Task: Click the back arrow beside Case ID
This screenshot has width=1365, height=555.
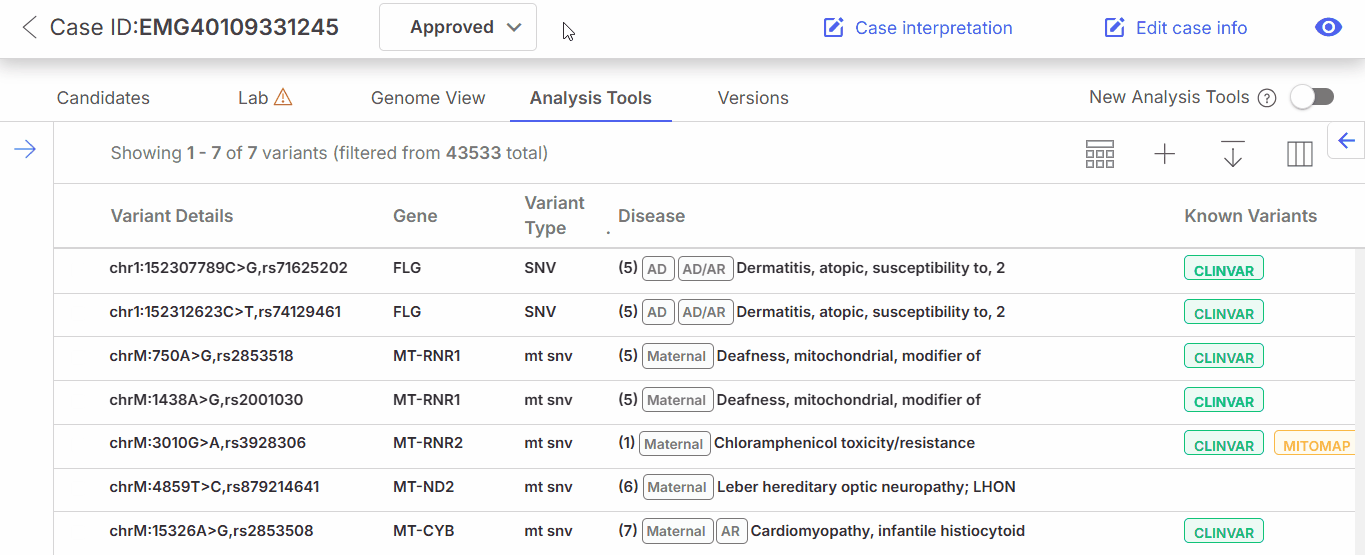Action: (30, 28)
